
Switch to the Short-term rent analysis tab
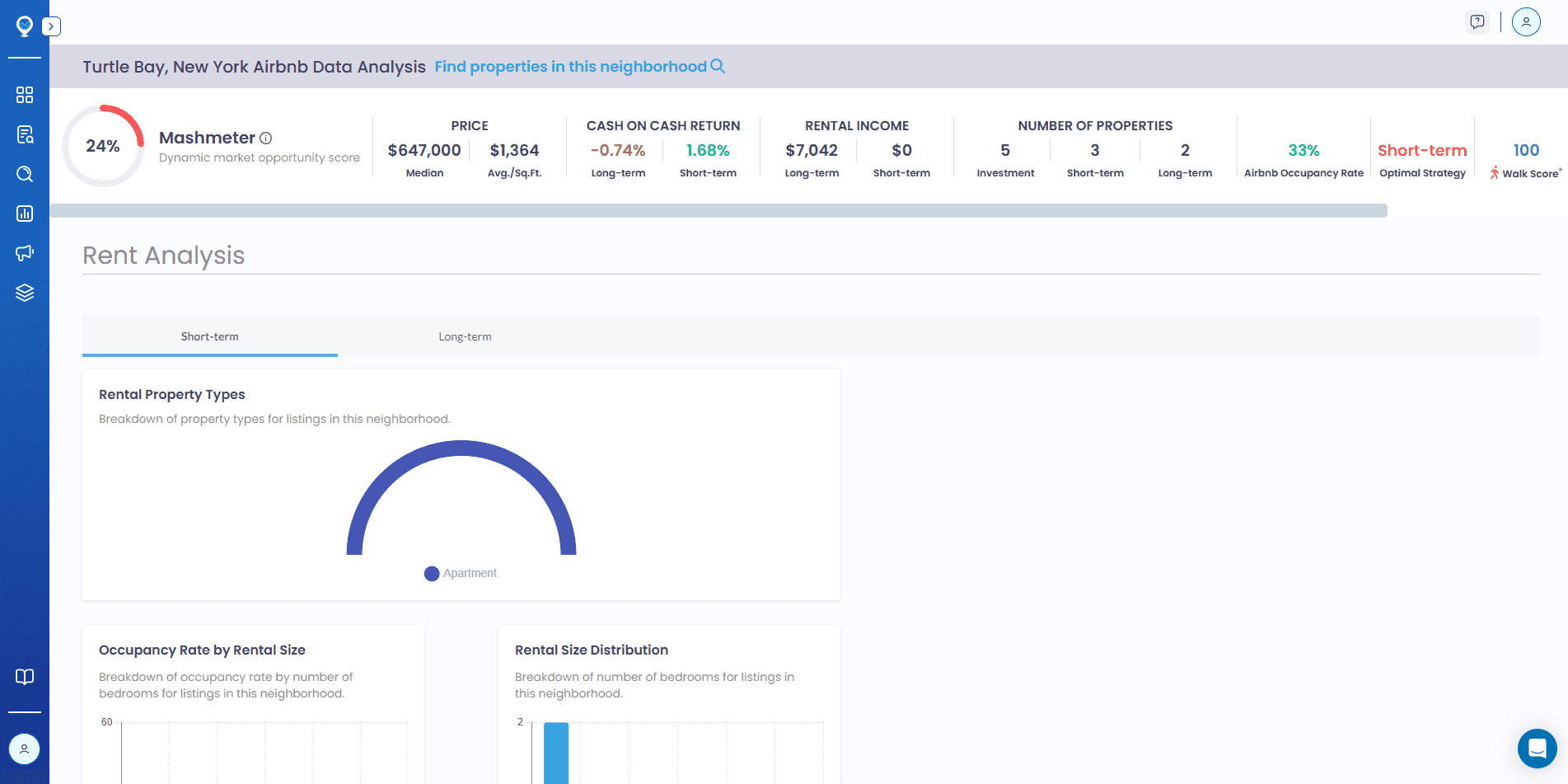click(x=210, y=336)
